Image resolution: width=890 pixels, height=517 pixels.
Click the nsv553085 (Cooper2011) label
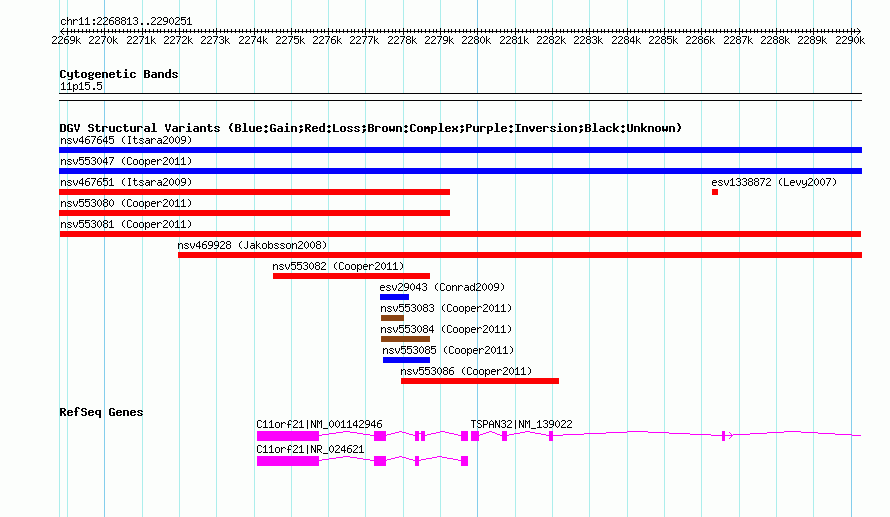448,350
